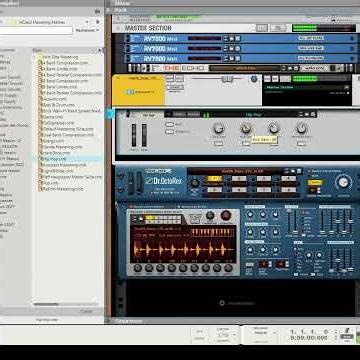
Task: Select Dr. Octo Rex loop slot 2
Action: point(239,179)
